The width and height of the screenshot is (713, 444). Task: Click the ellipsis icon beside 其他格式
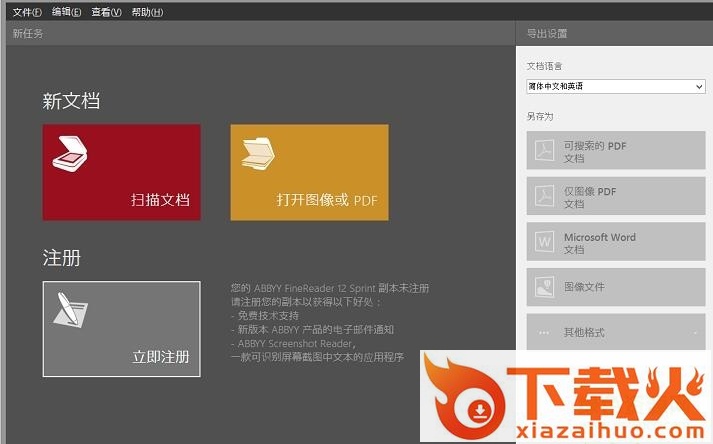pos(544,333)
